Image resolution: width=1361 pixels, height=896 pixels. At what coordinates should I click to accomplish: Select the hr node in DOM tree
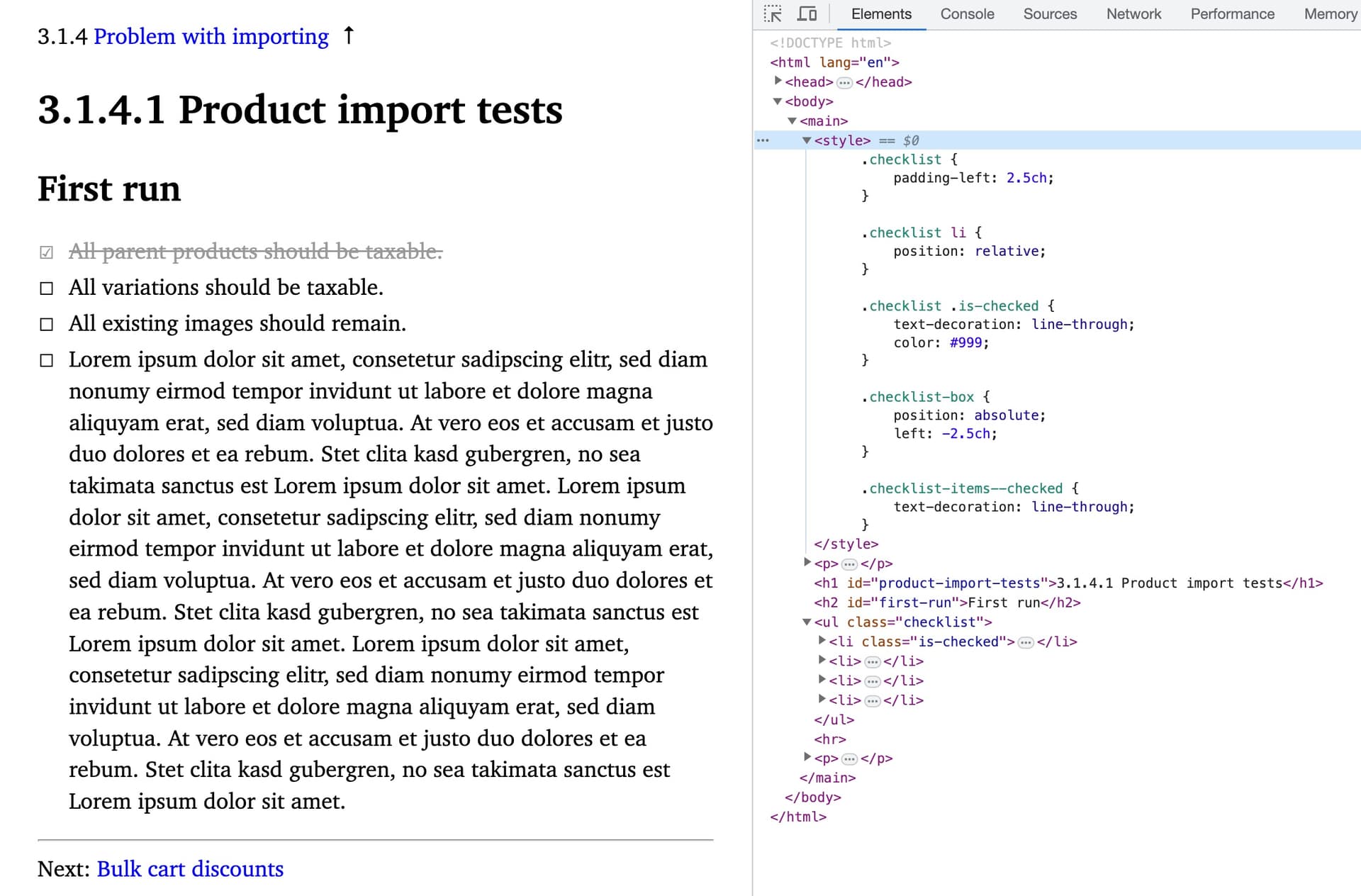pyautogui.click(x=830, y=739)
